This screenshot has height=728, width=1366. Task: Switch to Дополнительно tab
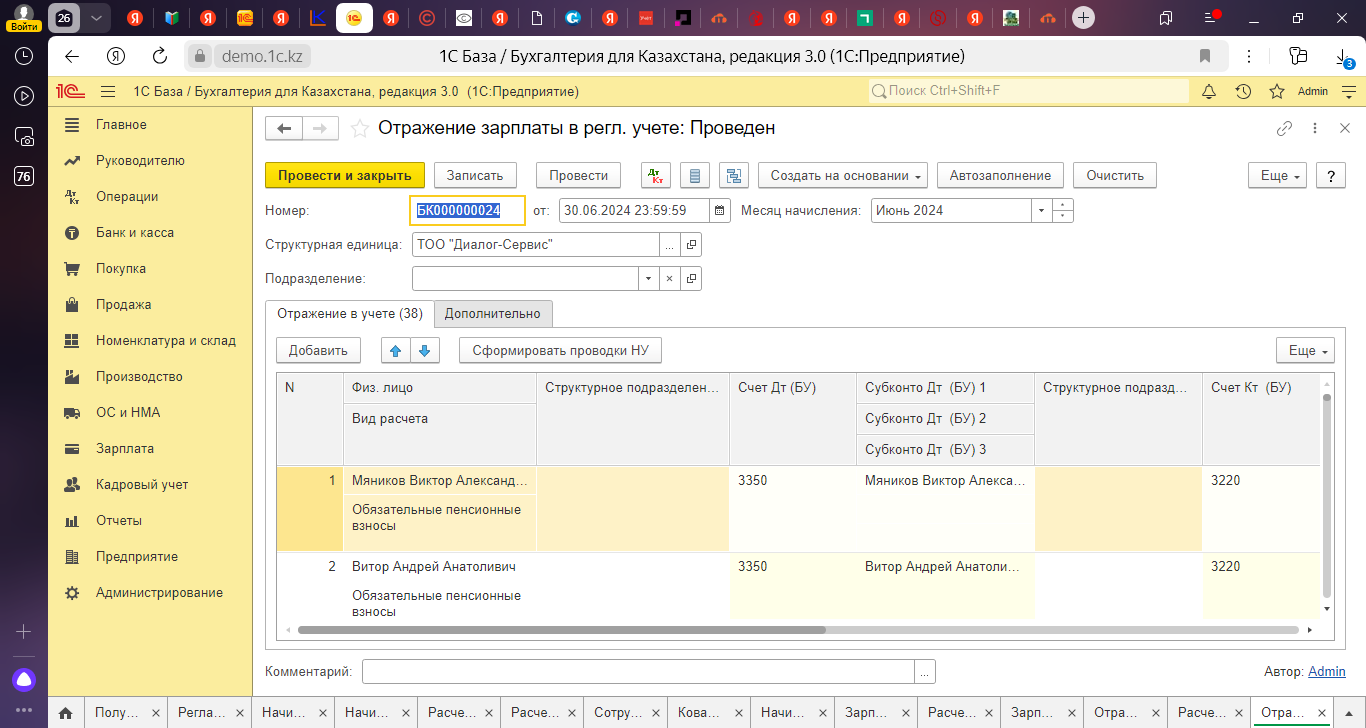[492, 314]
